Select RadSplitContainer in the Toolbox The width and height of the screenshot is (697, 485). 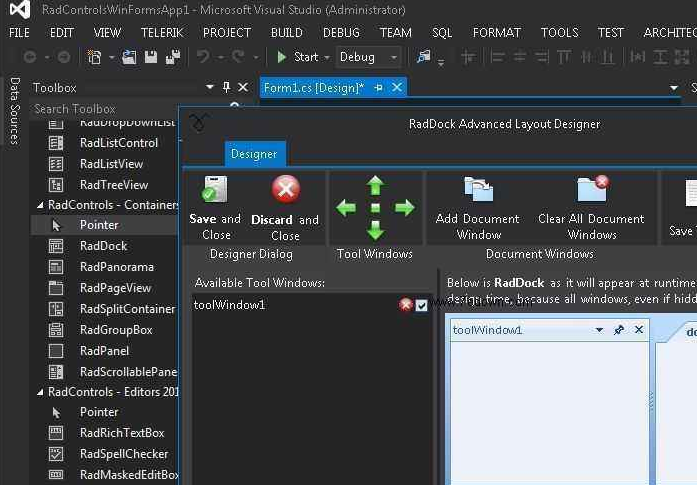click(x=127, y=309)
